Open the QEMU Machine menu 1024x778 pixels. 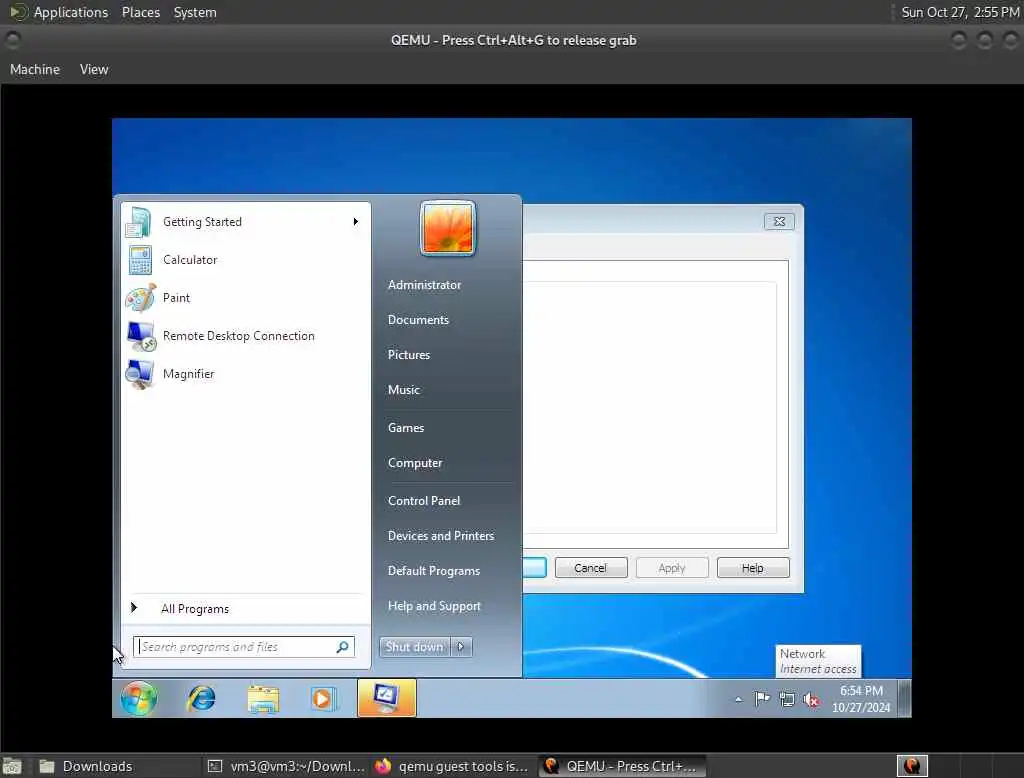click(35, 69)
